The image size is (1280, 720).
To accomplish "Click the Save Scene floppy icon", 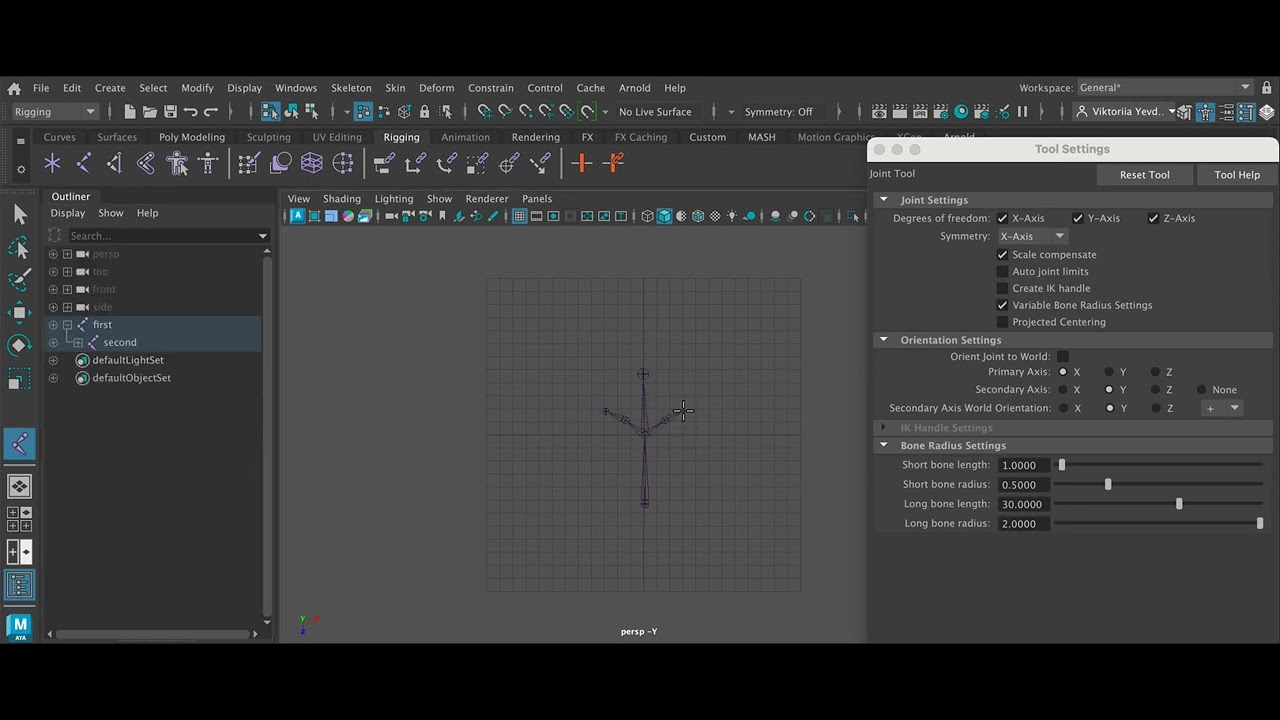I will [x=170, y=112].
